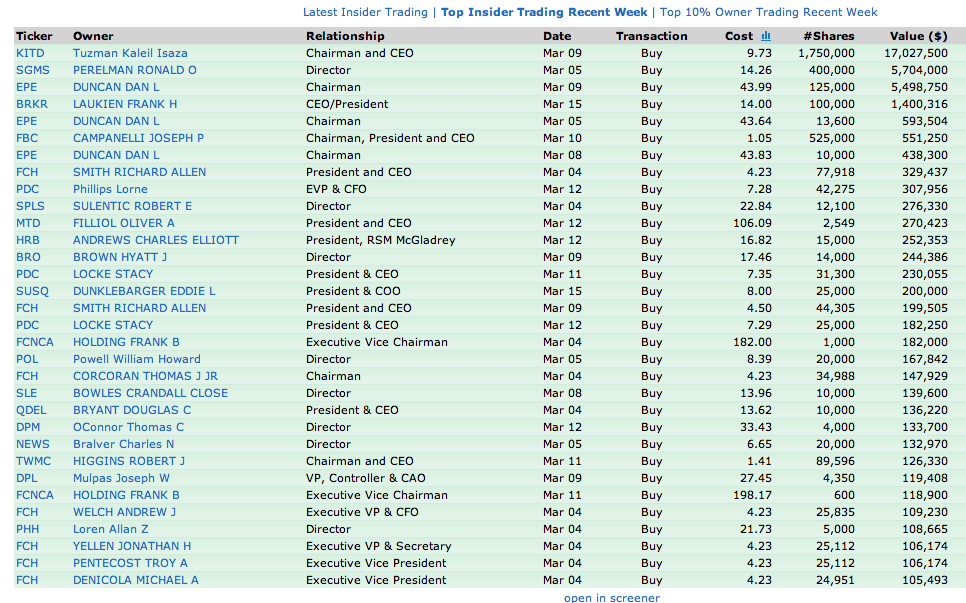Click the open in screener link
The width and height of the screenshot is (966, 603).
(x=611, y=597)
